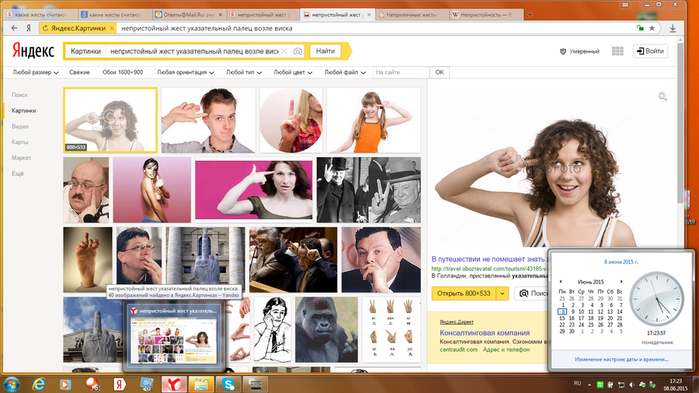
Task: Go to next month in calendar
Action: (x=621, y=282)
